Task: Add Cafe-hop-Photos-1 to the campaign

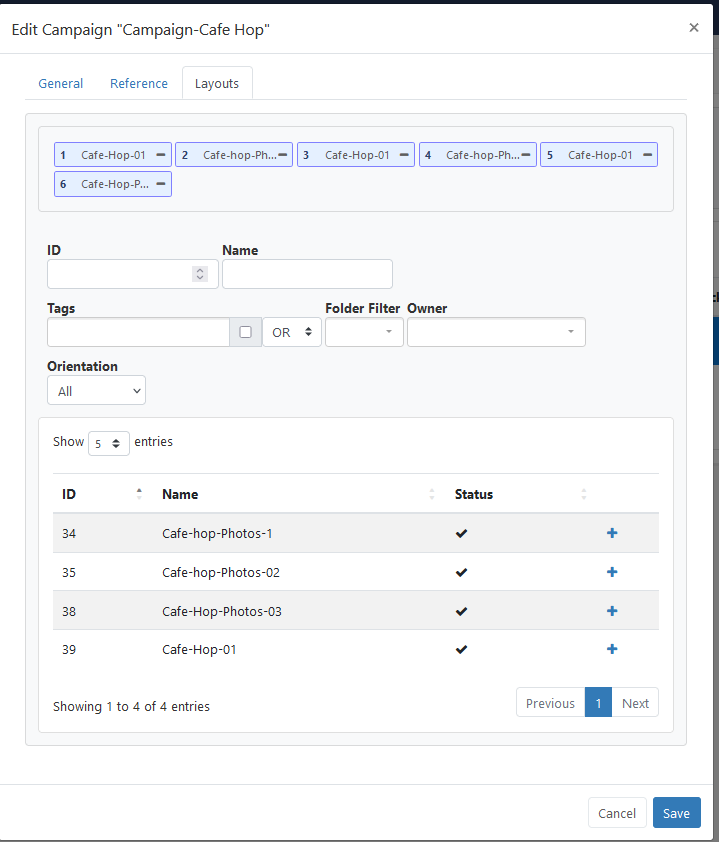Action: click(x=612, y=533)
